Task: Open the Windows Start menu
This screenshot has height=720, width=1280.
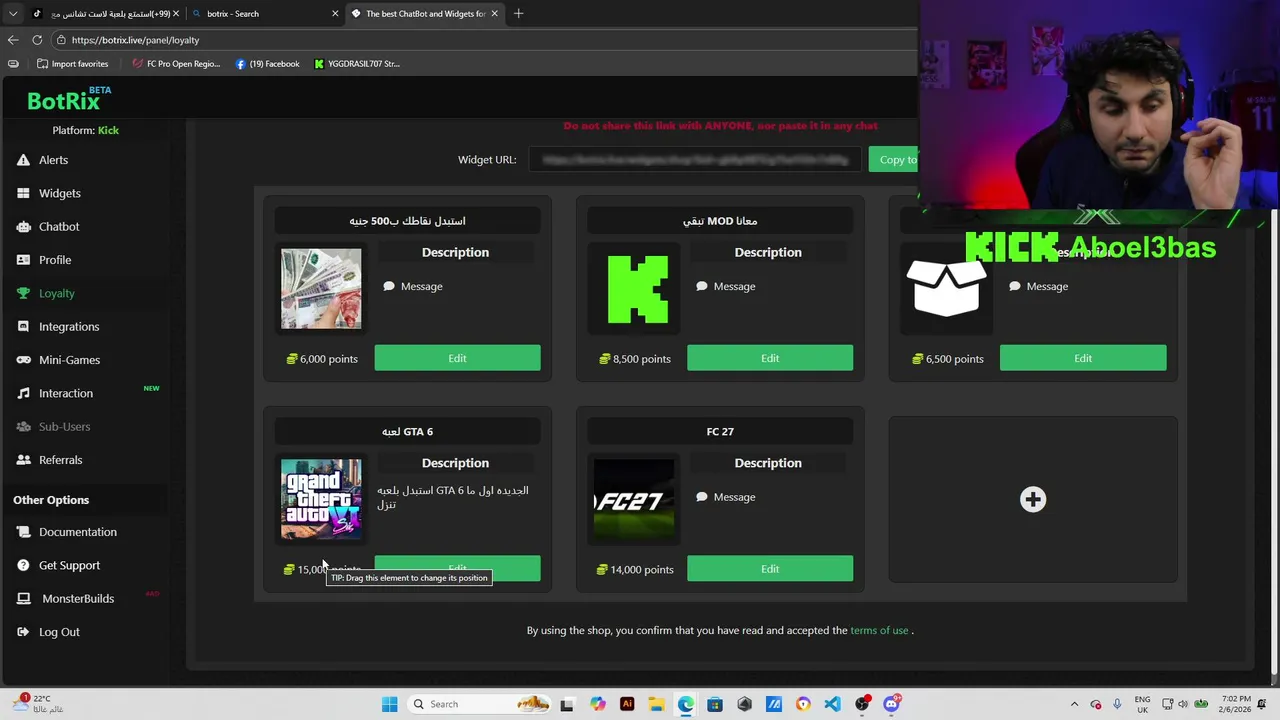Action: pos(389,704)
